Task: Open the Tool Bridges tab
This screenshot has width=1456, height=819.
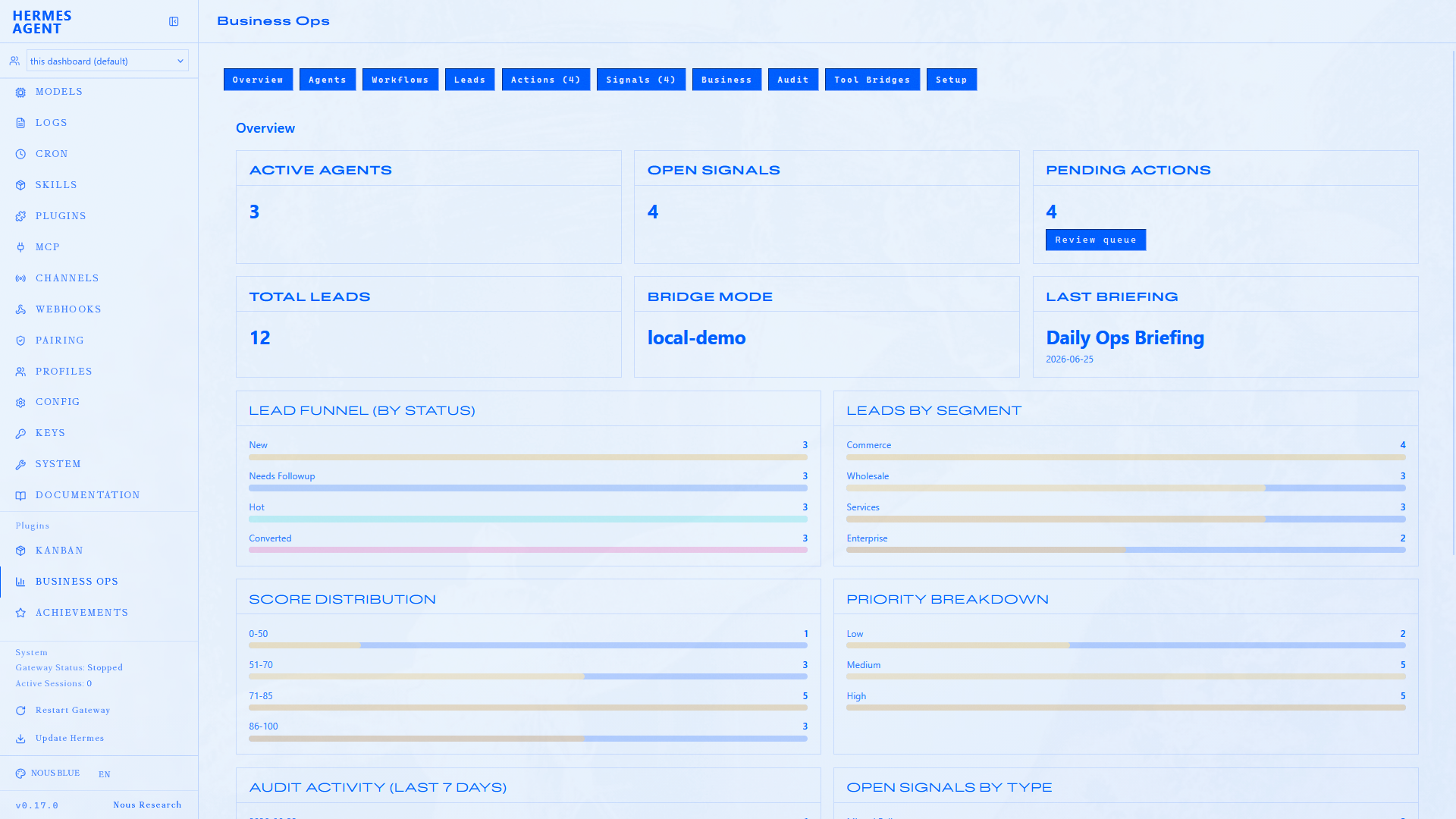Action: 872,80
